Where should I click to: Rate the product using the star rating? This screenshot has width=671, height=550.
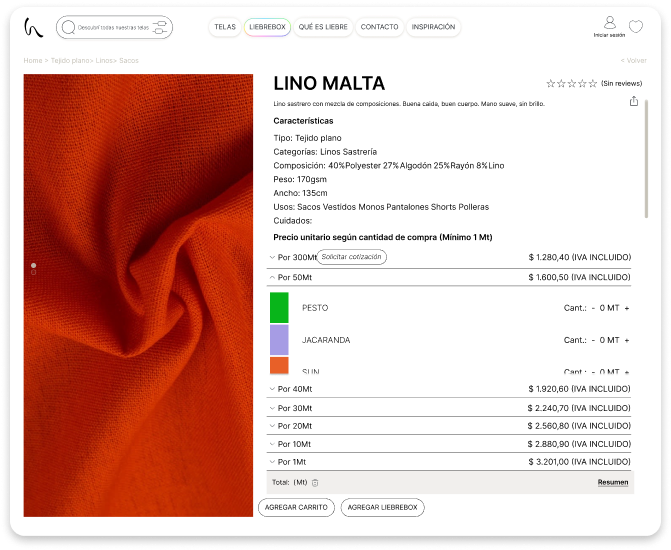(x=570, y=84)
